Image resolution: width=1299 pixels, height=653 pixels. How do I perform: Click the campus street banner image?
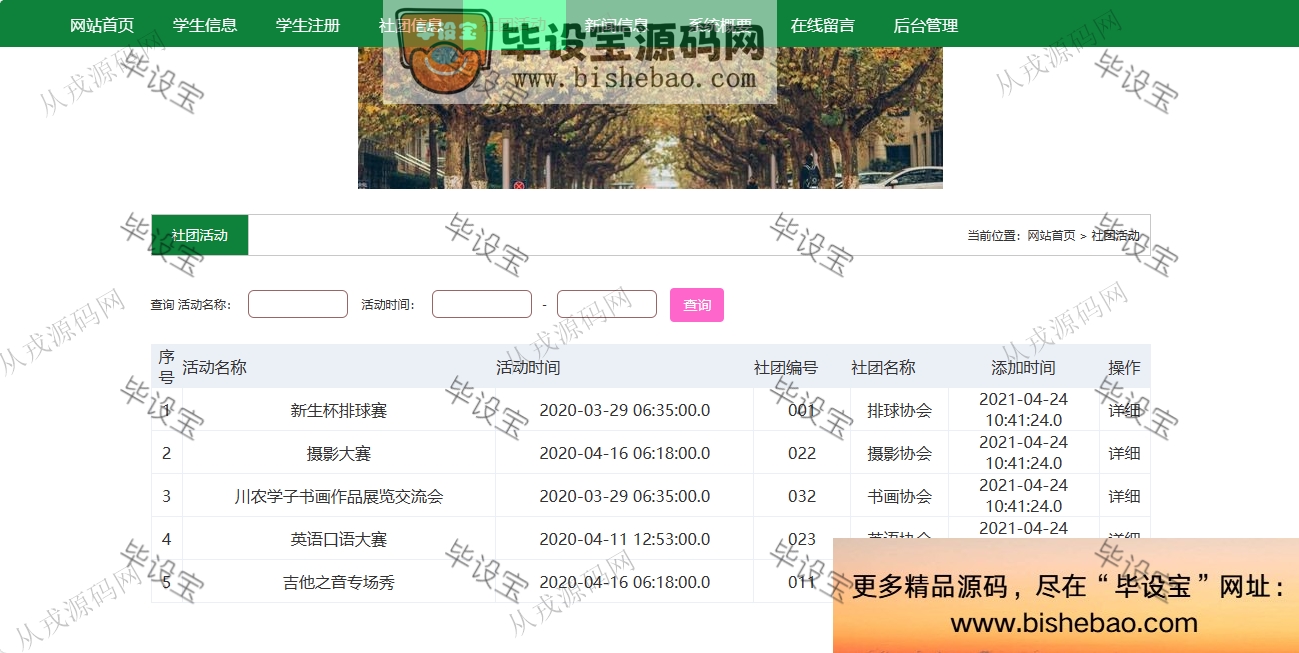[650, 118]
